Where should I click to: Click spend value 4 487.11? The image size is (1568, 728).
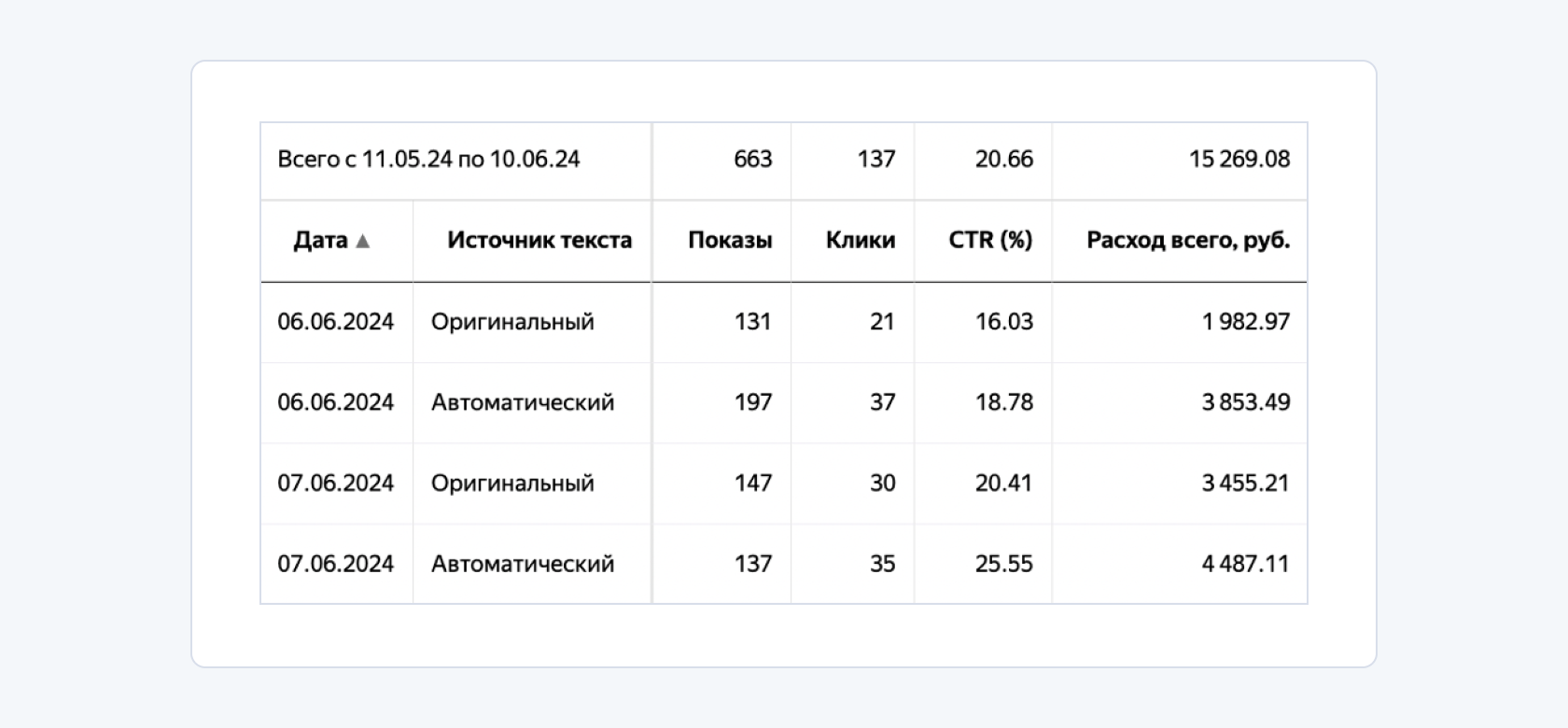(x=1246, y=564)
